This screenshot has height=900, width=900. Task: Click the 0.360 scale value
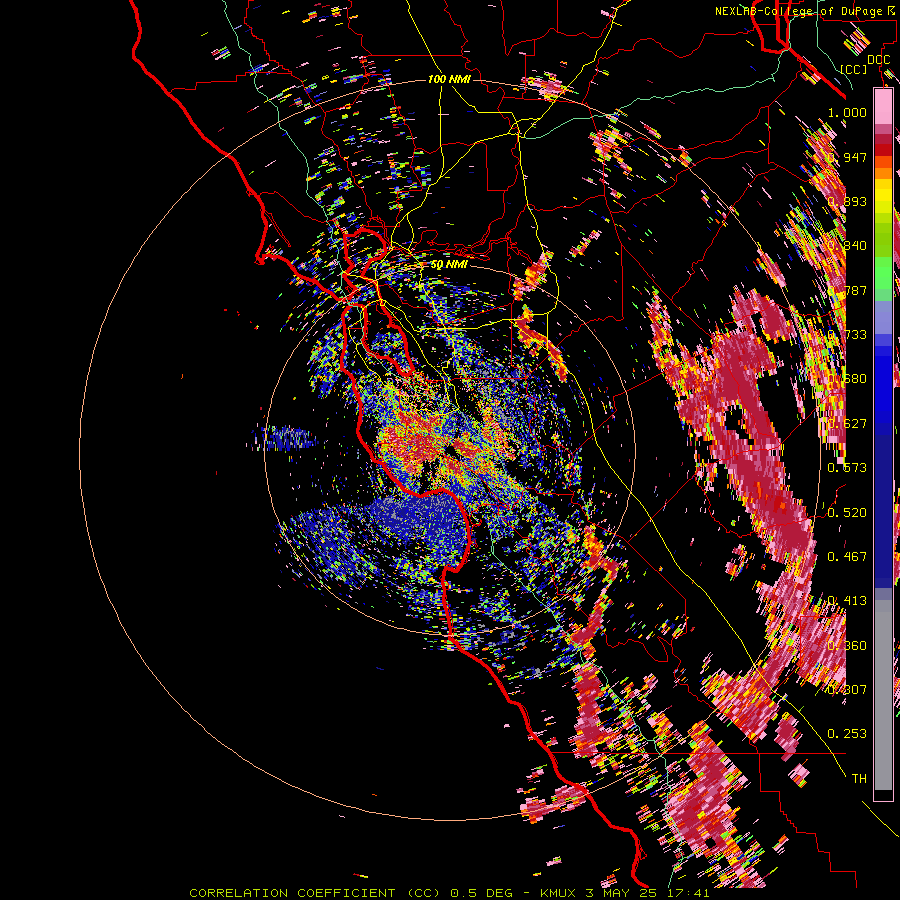point(847,646)
